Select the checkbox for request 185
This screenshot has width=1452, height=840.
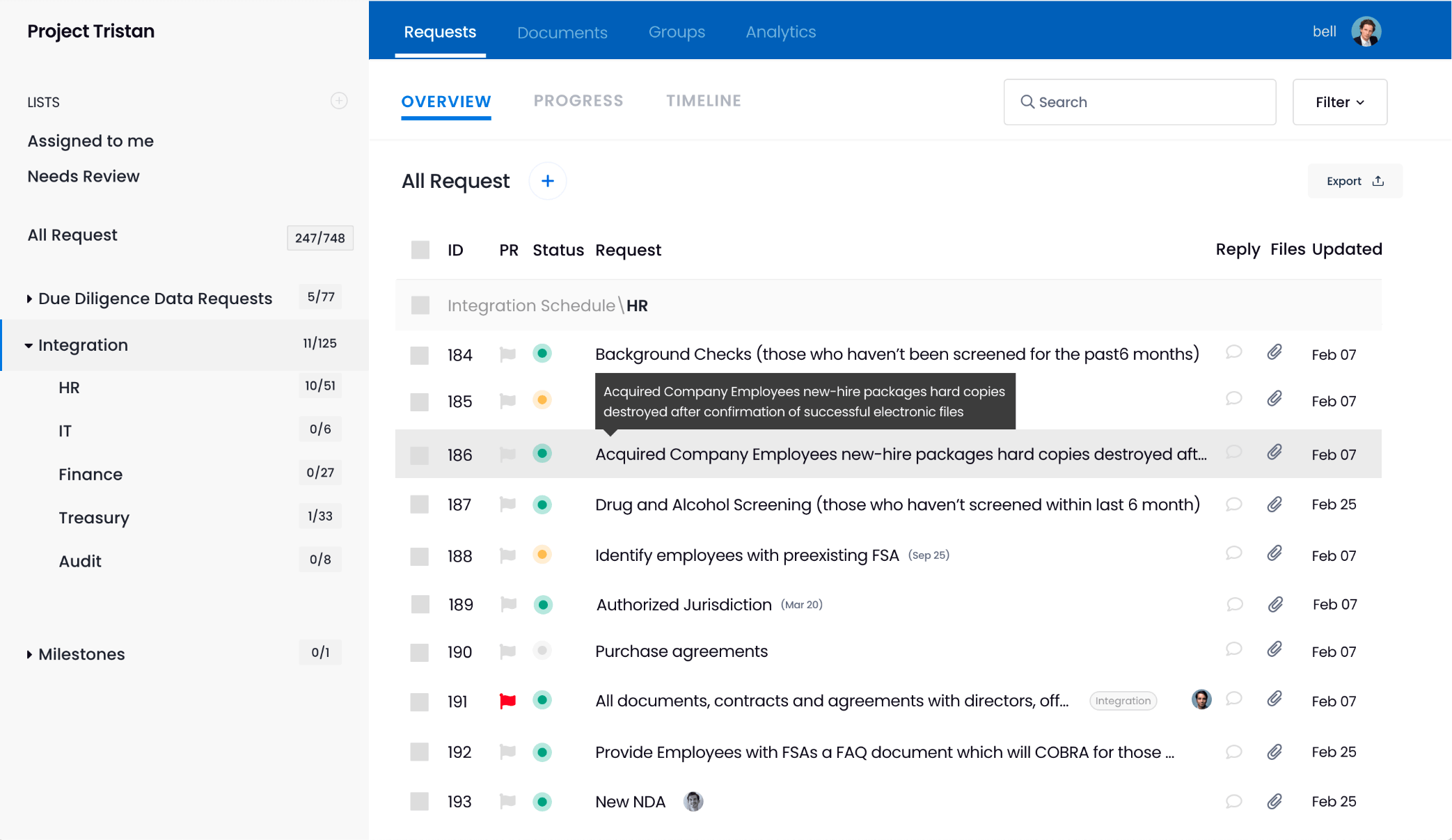click(419, 402)
